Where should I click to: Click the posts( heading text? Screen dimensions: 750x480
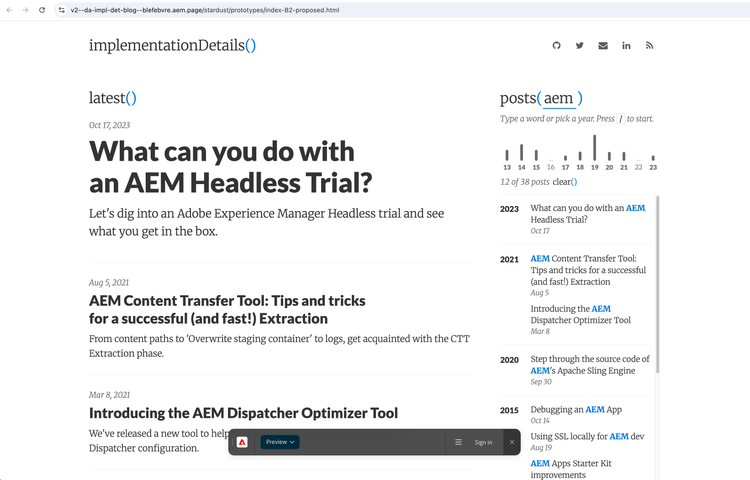pos(521,98)
